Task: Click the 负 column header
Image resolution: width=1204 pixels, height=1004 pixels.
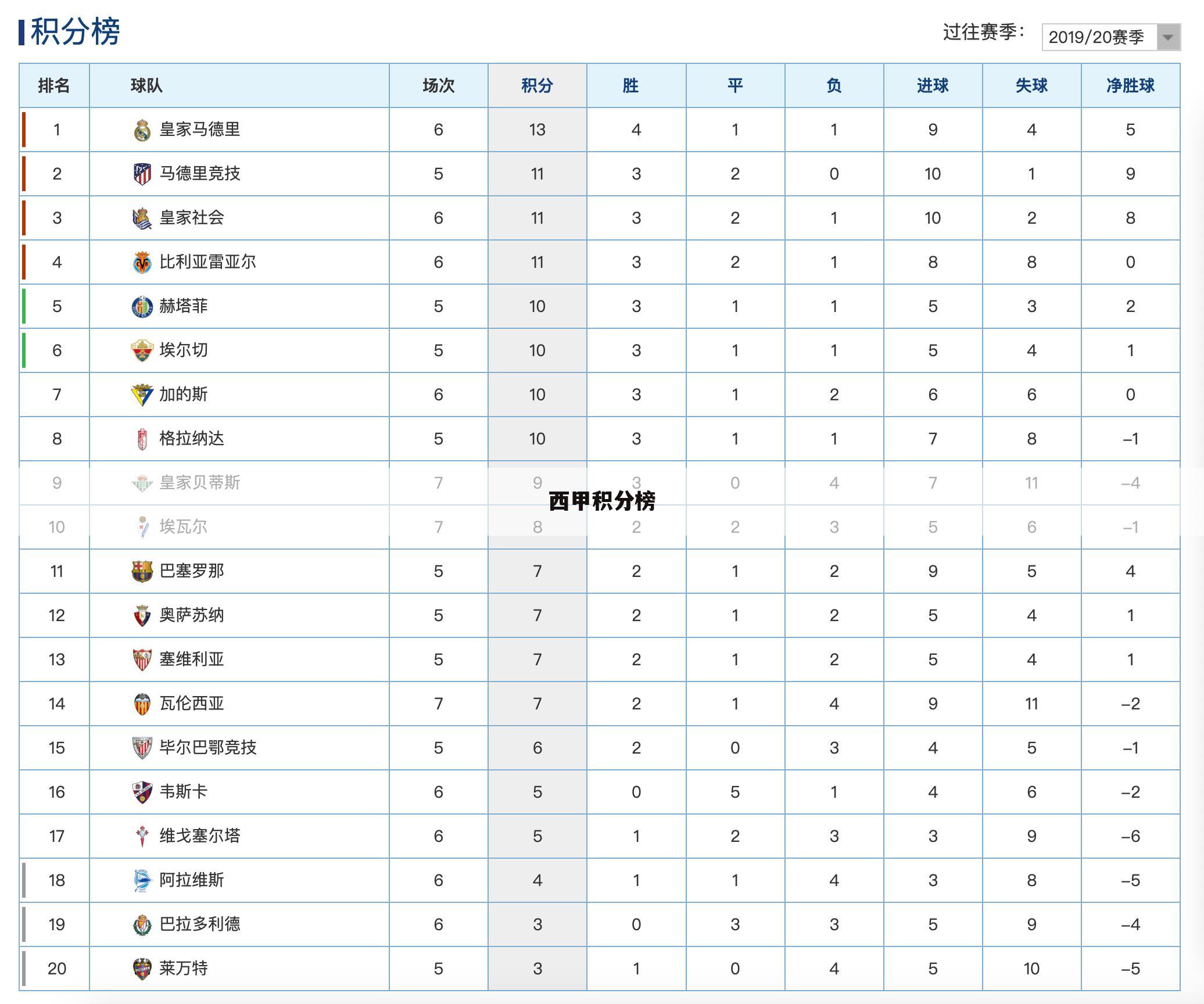Action: [x=834, y=86]
